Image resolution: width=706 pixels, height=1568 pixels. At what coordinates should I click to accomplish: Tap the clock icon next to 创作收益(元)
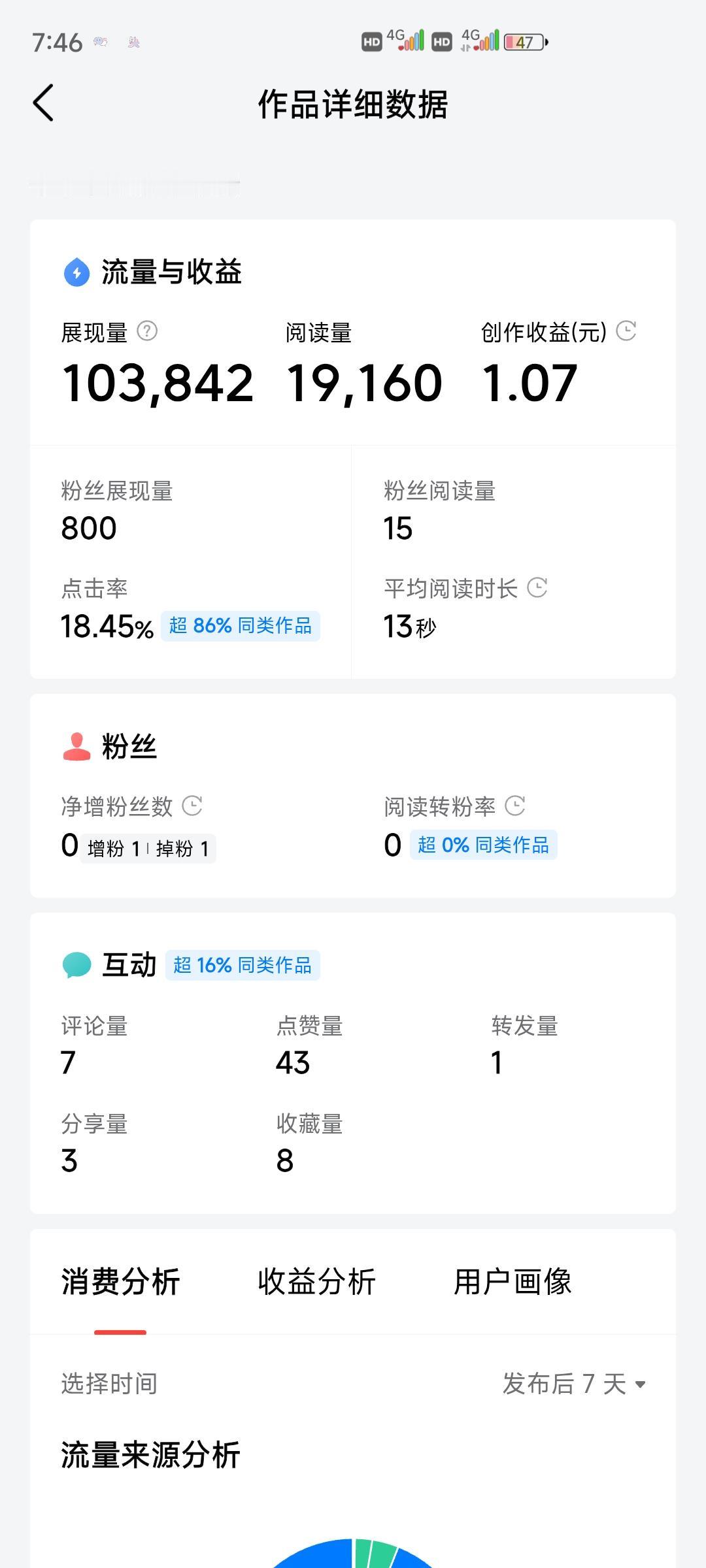pos(626,331)
